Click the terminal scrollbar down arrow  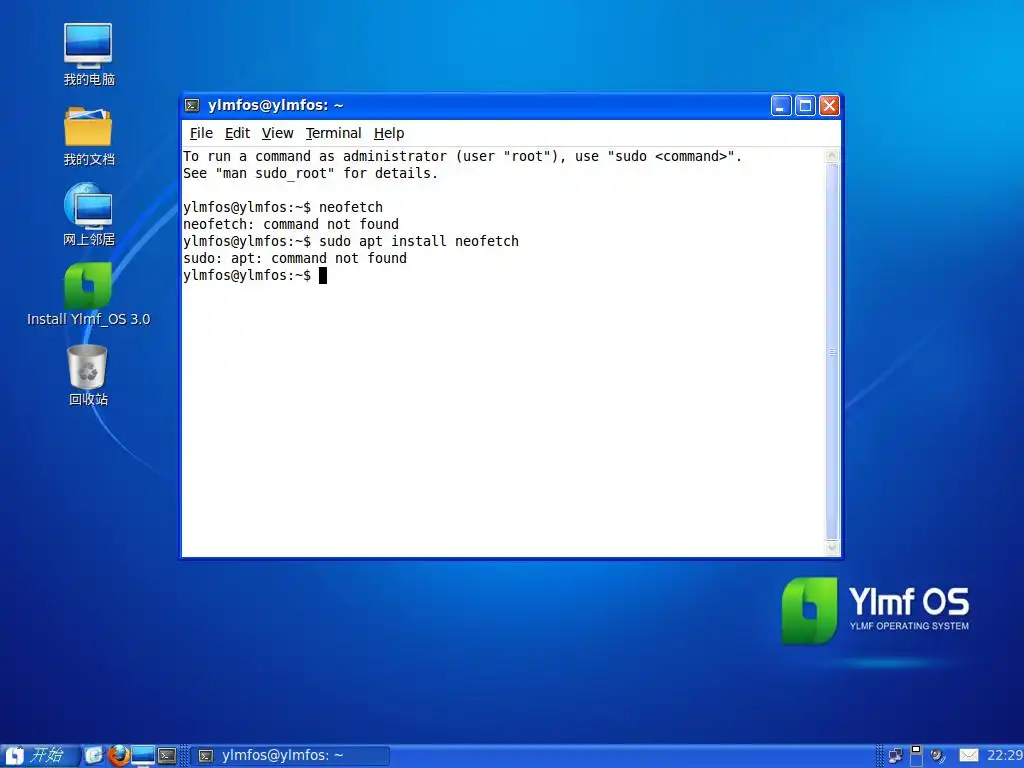point(832,549)
